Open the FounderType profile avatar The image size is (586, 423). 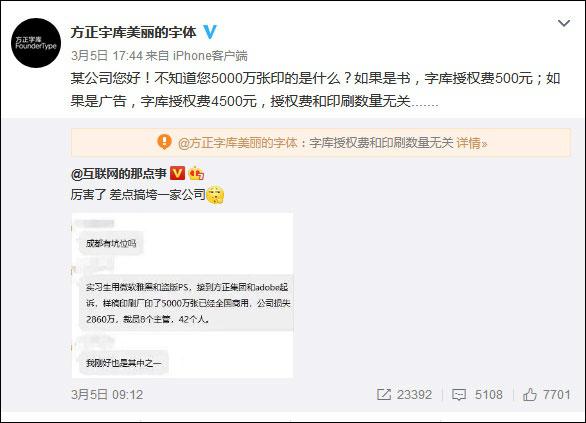point(36,43)
